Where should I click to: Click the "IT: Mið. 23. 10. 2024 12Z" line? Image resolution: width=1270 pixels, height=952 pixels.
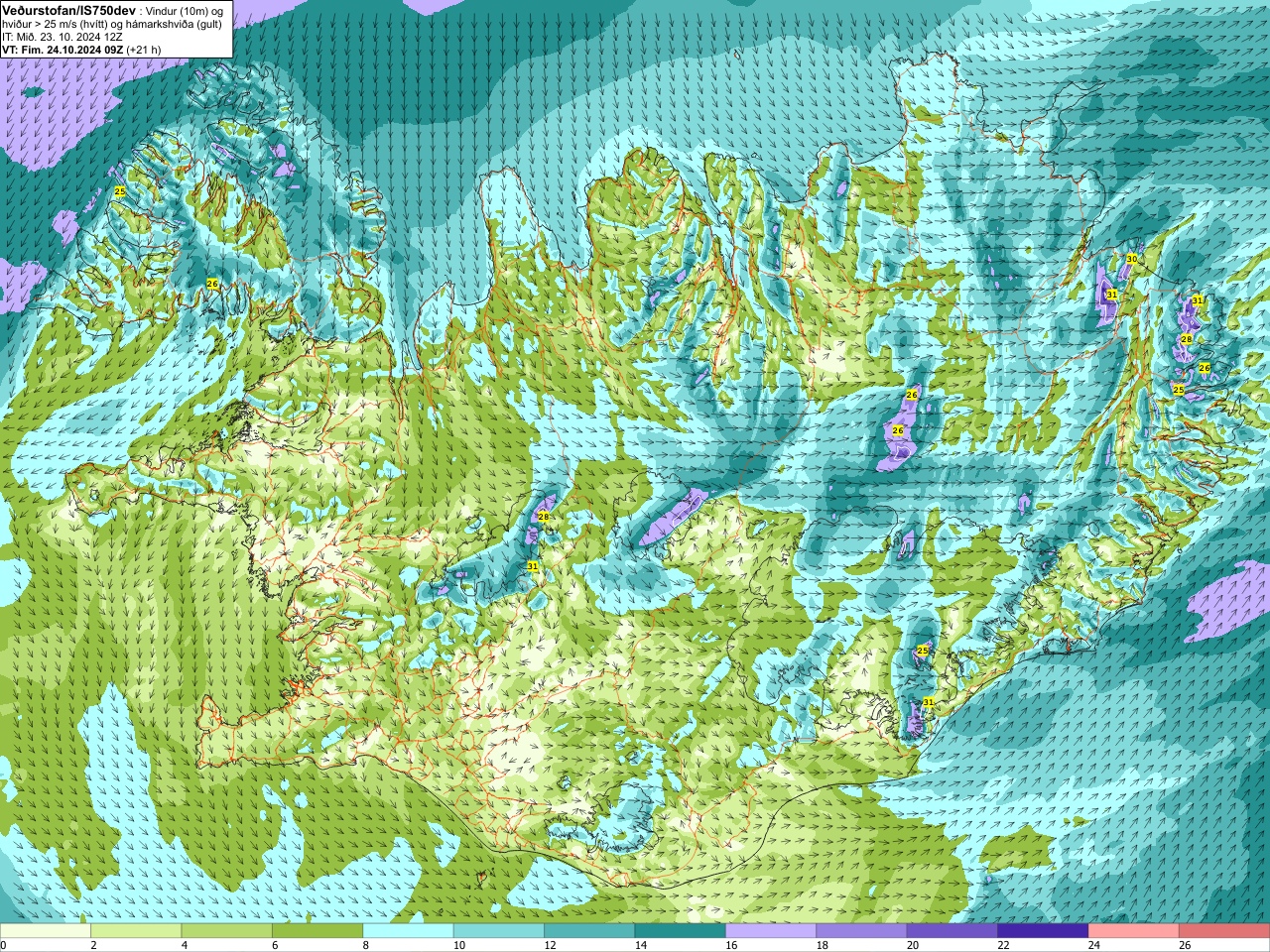click(62, 36)
